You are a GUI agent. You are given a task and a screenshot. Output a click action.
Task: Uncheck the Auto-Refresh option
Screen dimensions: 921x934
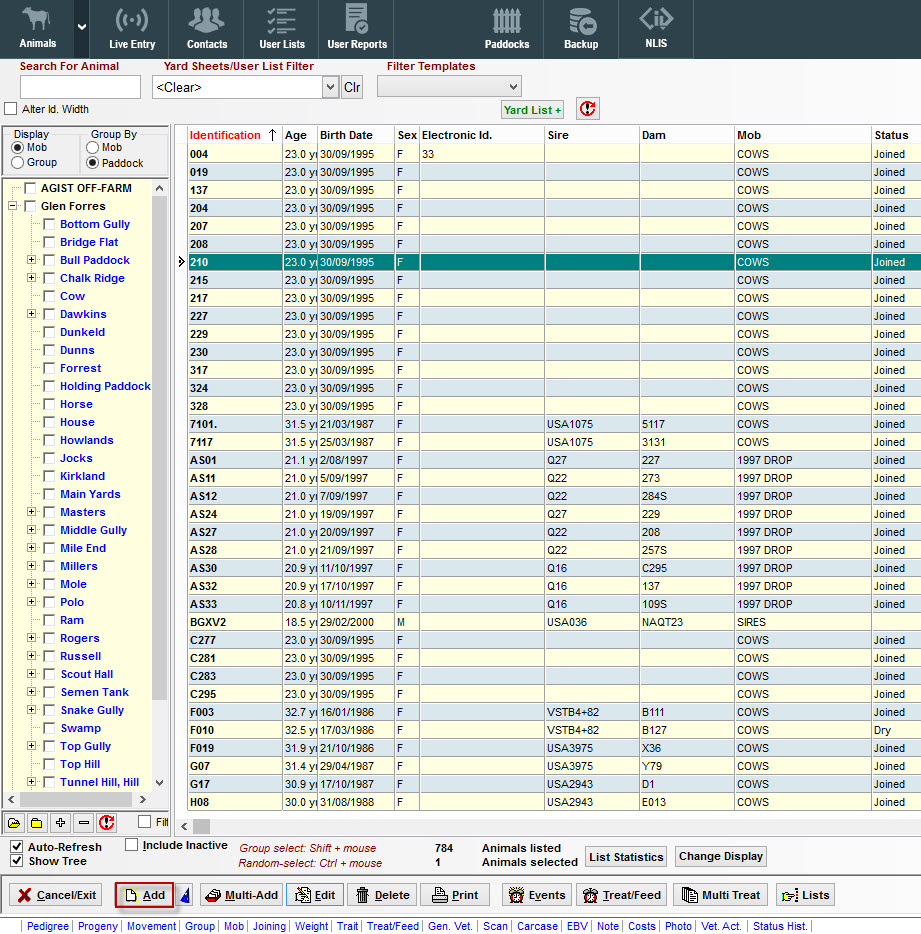17,847
